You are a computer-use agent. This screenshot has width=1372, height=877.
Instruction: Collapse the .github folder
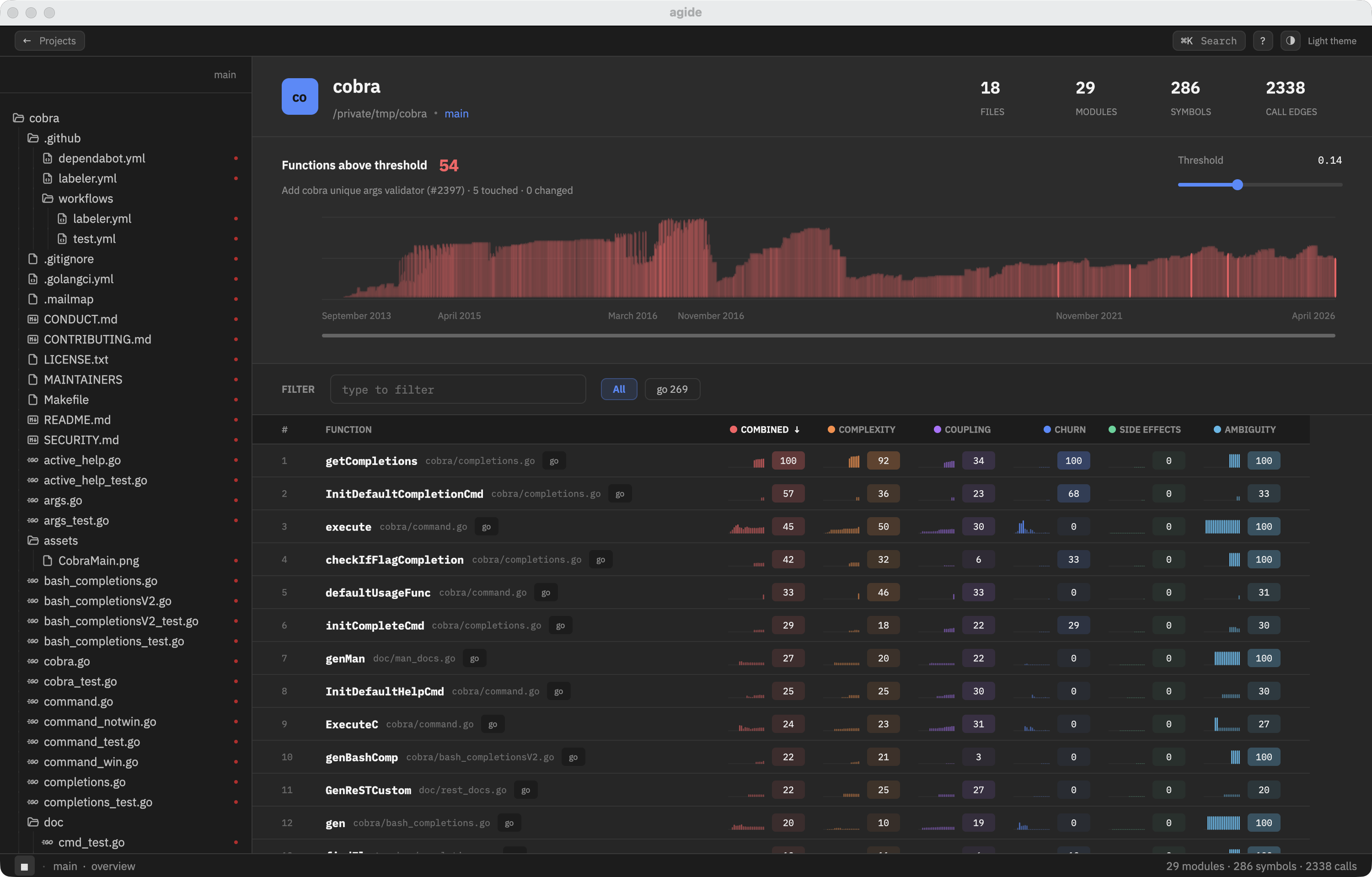[x=55, y=139]
